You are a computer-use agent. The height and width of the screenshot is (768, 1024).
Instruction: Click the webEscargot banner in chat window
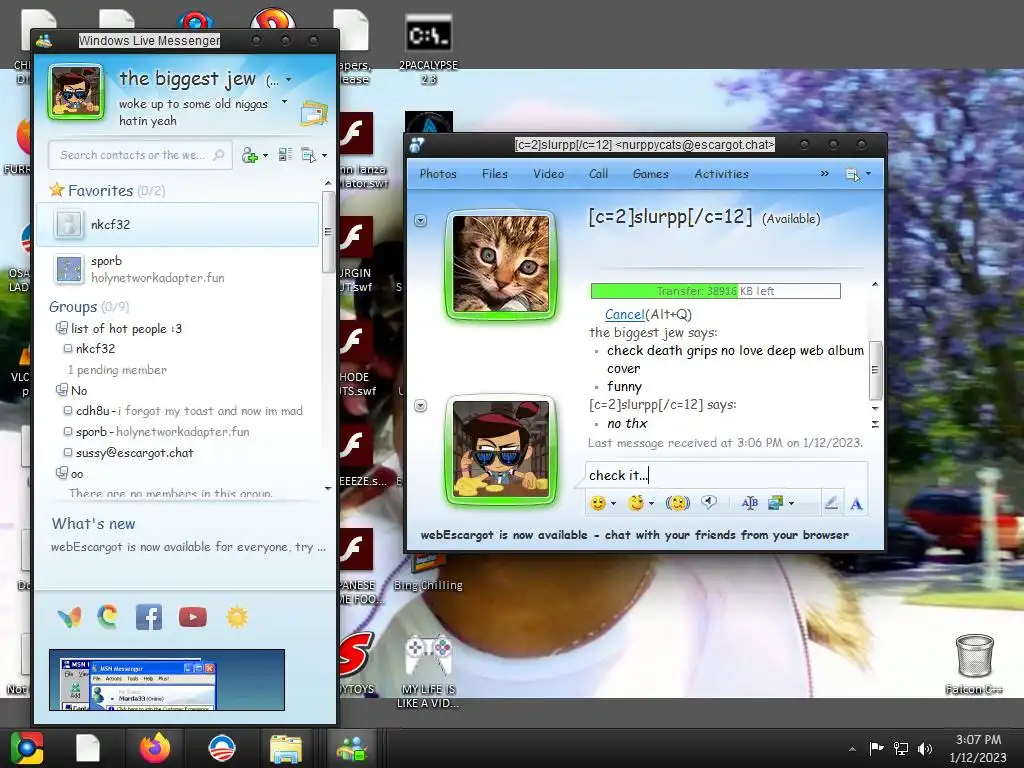click(x=634, y=535)
